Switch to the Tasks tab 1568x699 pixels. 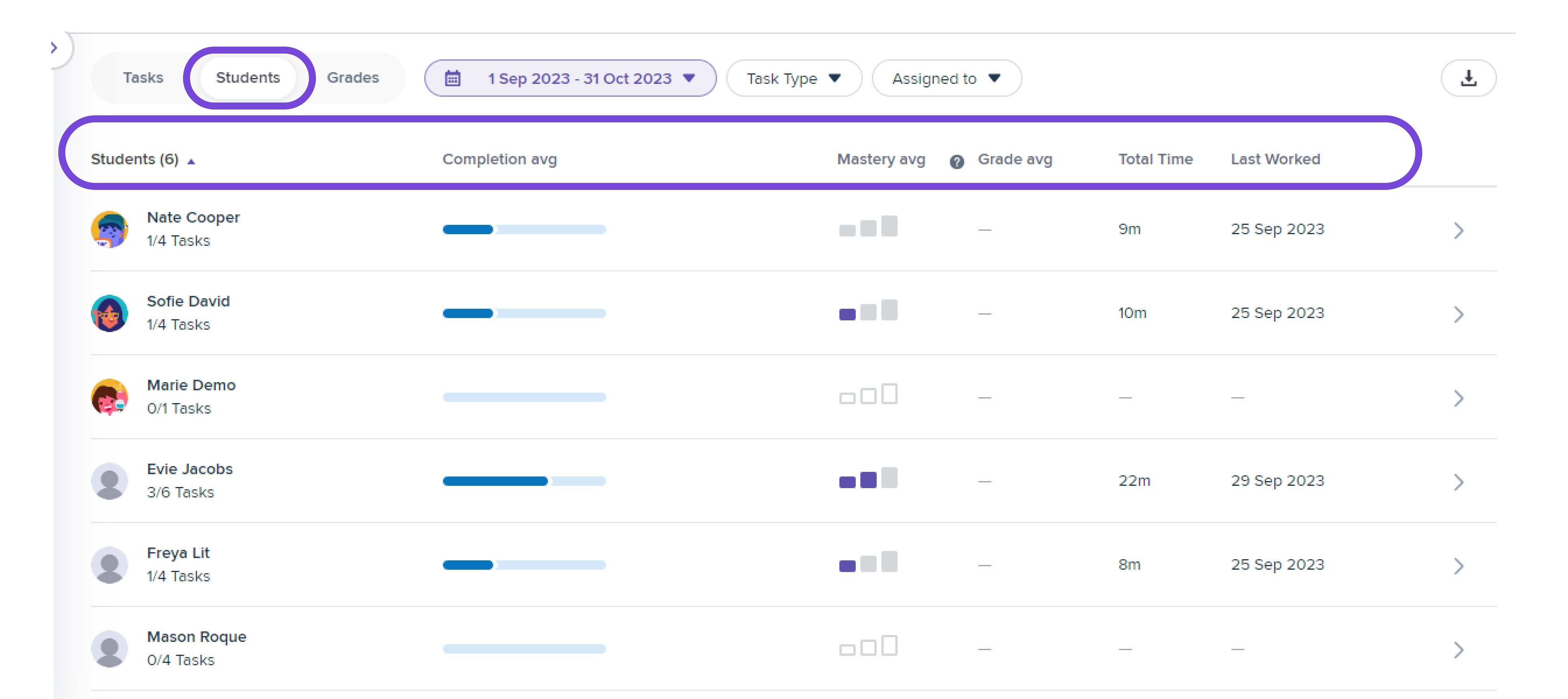(x=143, y=77)
